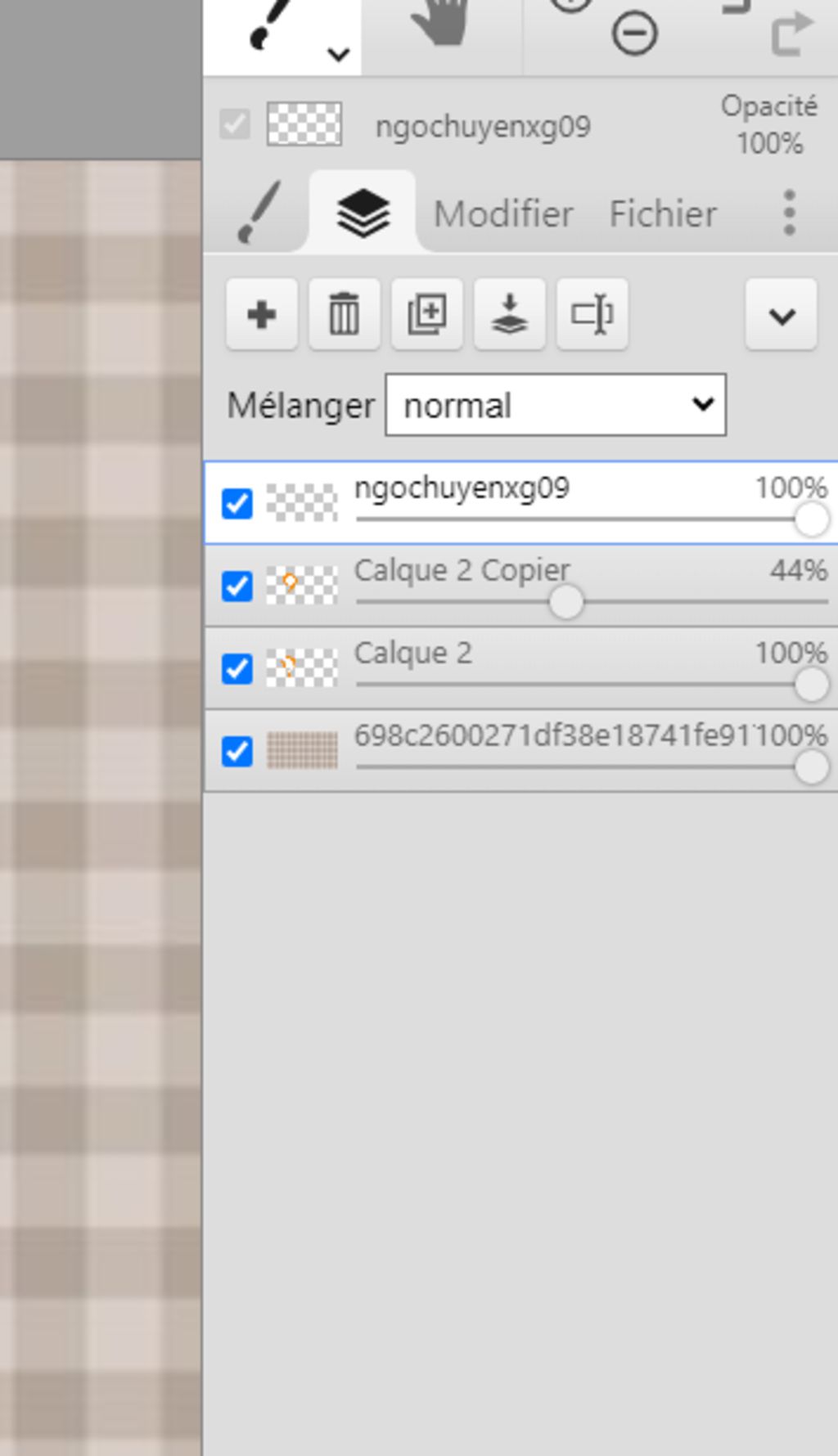Expand the brush tool selection chevron
This screenshot has width=838, height=1456.
click(338, 55)
